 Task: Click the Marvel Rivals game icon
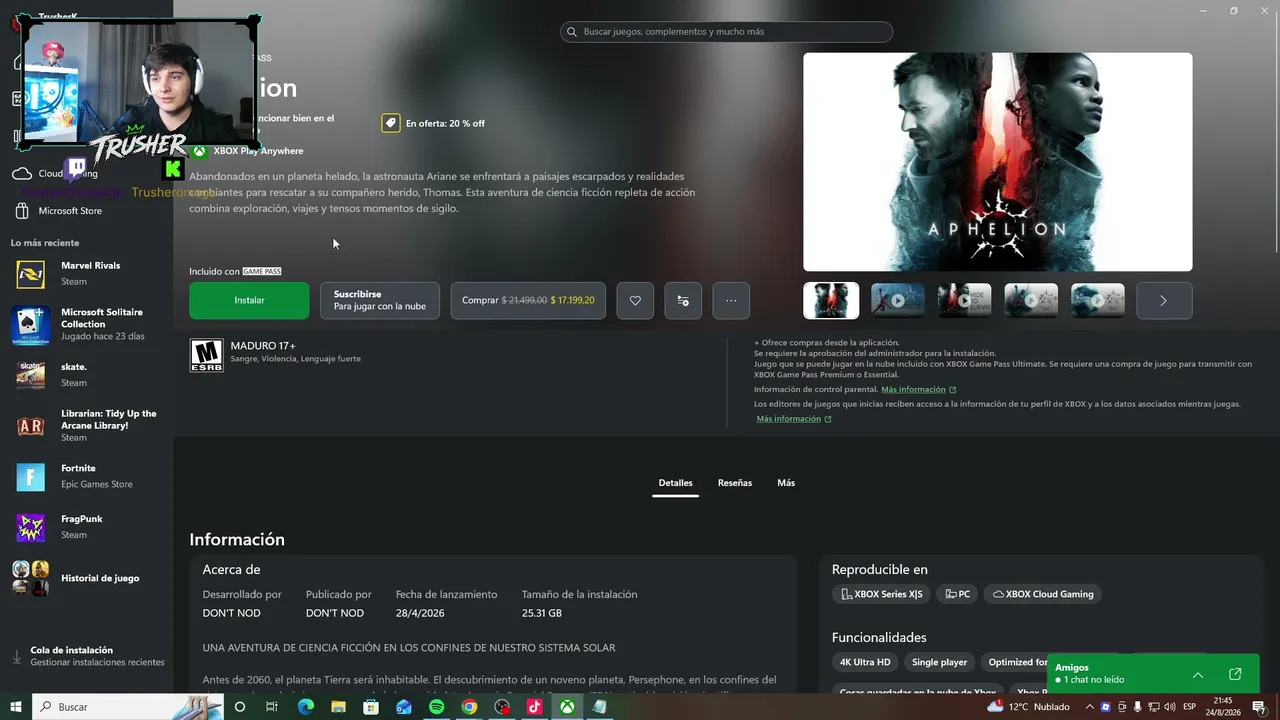30,274
